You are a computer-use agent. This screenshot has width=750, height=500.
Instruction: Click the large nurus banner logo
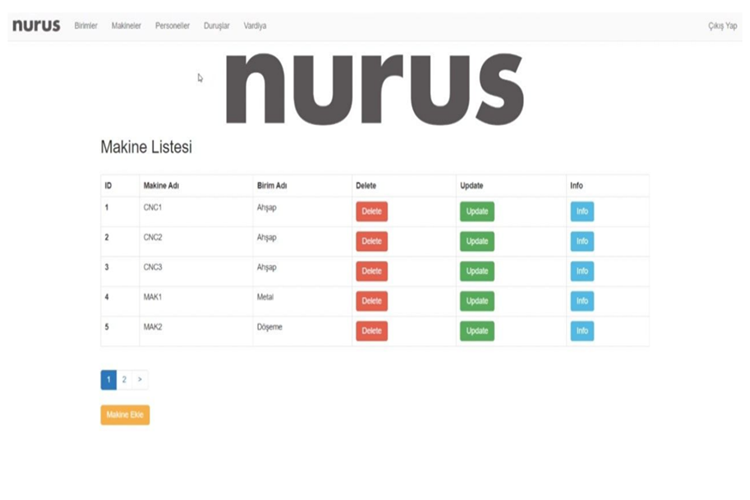tap(375, 89)
